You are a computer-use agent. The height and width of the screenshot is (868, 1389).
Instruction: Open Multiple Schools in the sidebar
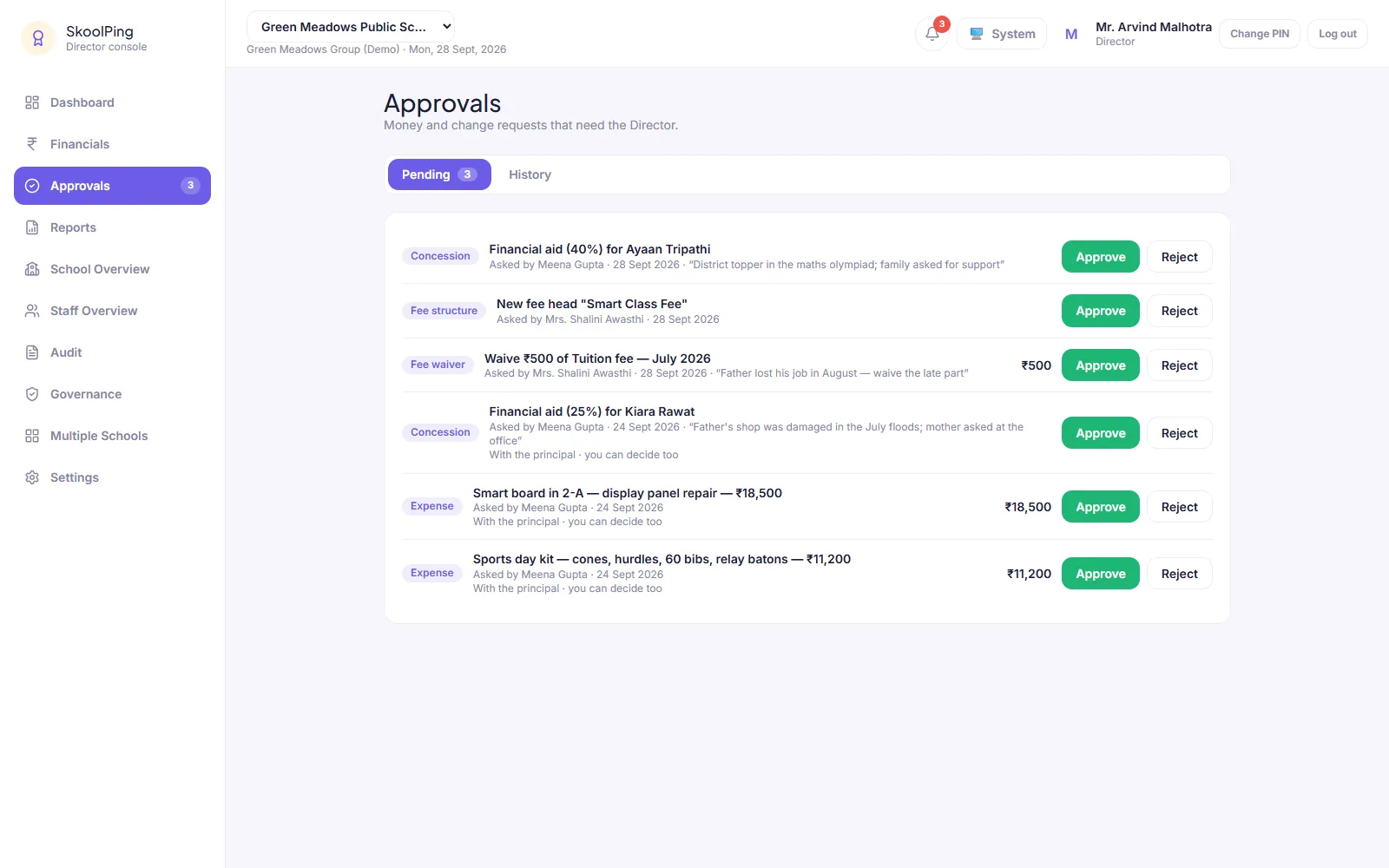(112, 436)
